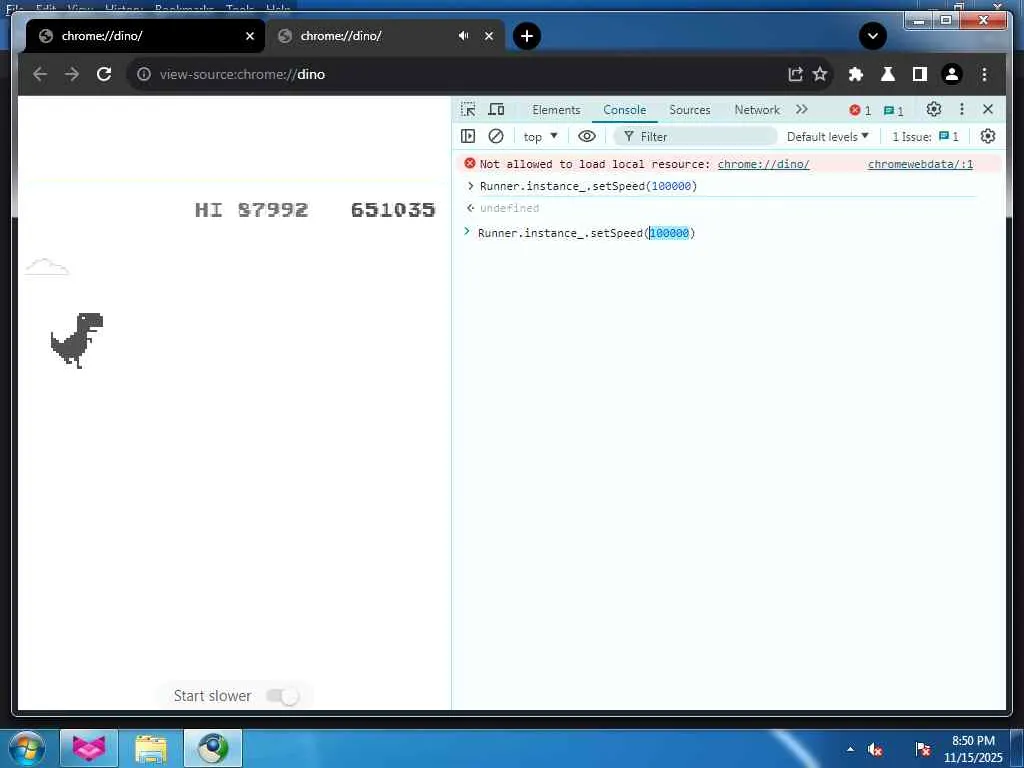Open the chrome://dino/ link in error message
Image resolution: width=1024 pixels, height=768 pixels.
(763, 164)
